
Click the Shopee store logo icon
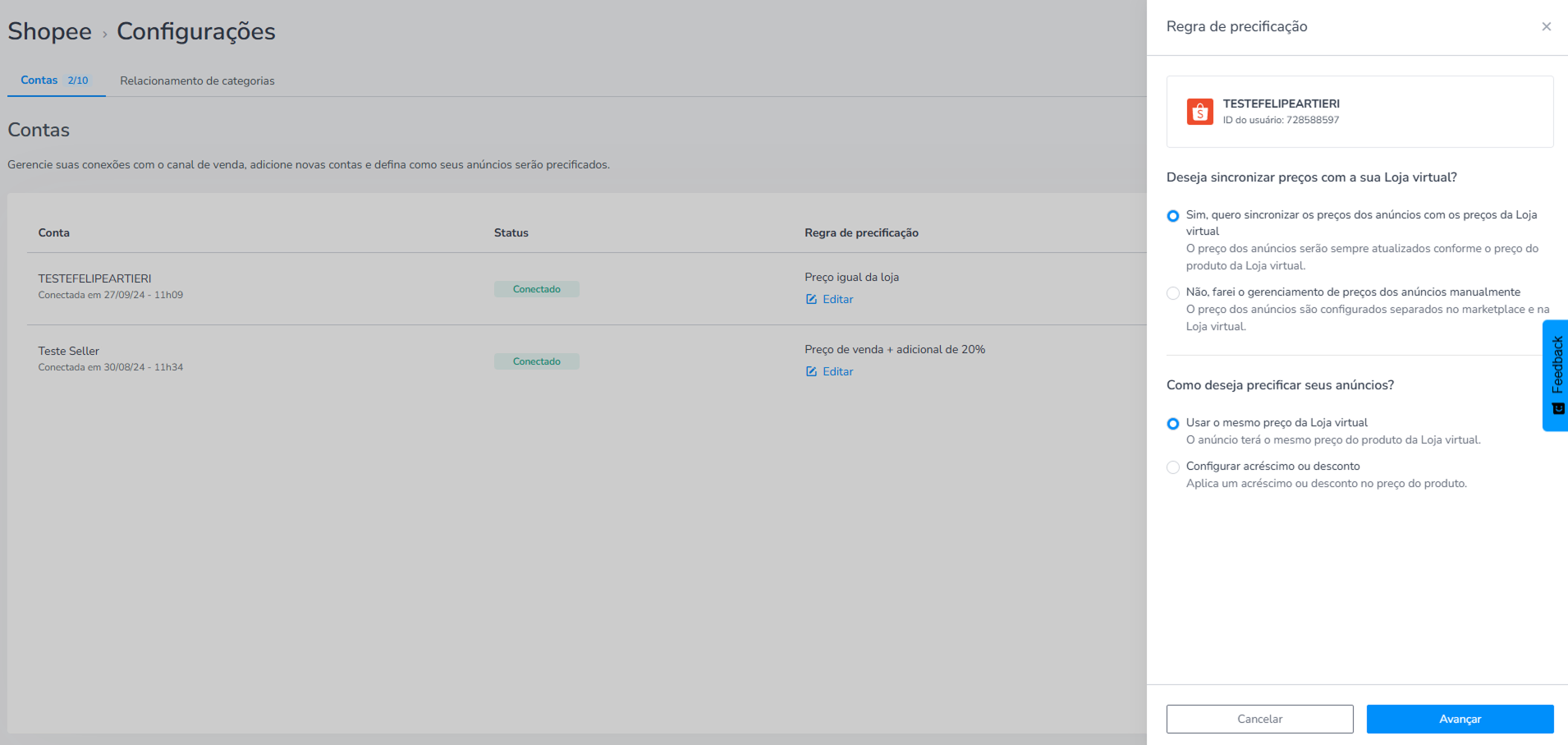[x=1199, y=112]
